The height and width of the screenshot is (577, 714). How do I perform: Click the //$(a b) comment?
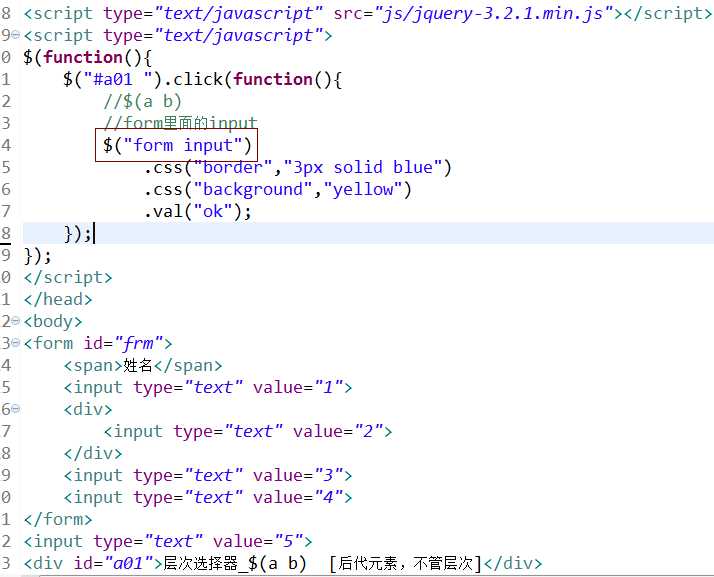point(142,101)
